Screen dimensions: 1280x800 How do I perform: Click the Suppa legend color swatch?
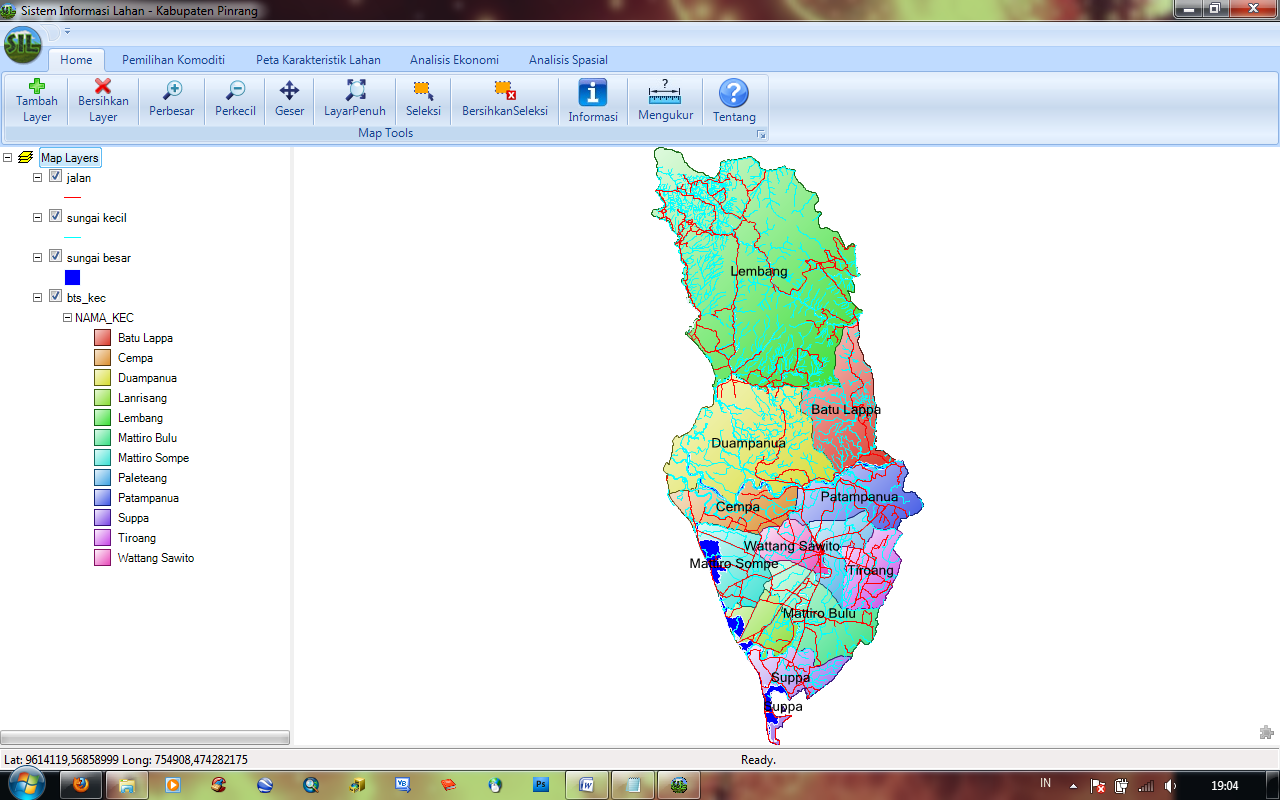100,517
